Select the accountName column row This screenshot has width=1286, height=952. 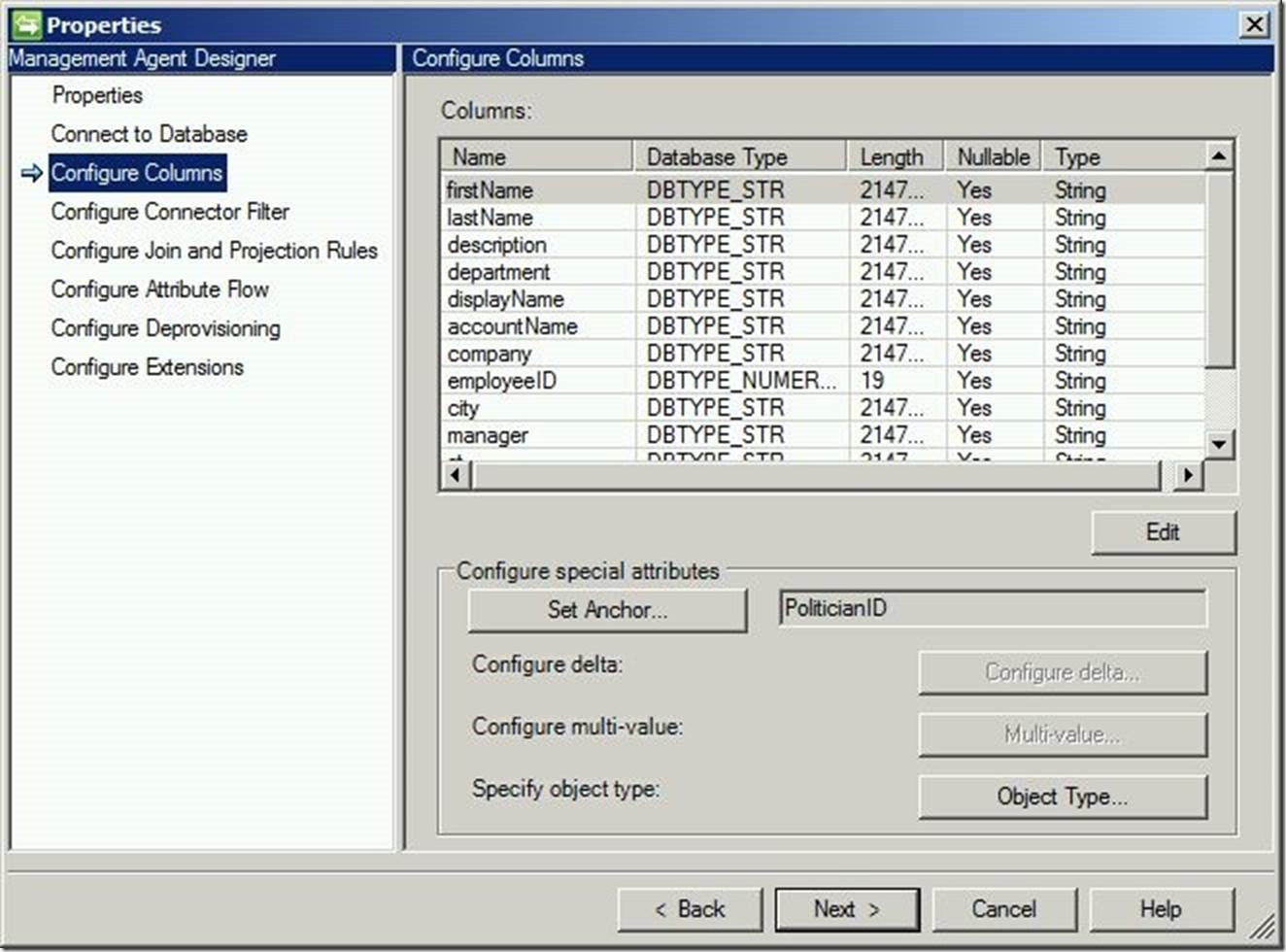point(824,325)
